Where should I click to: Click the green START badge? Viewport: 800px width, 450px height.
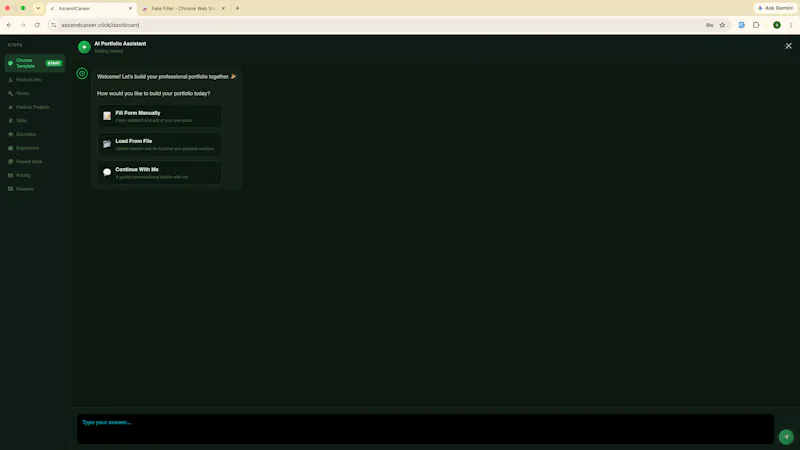(x=54, y=63)
